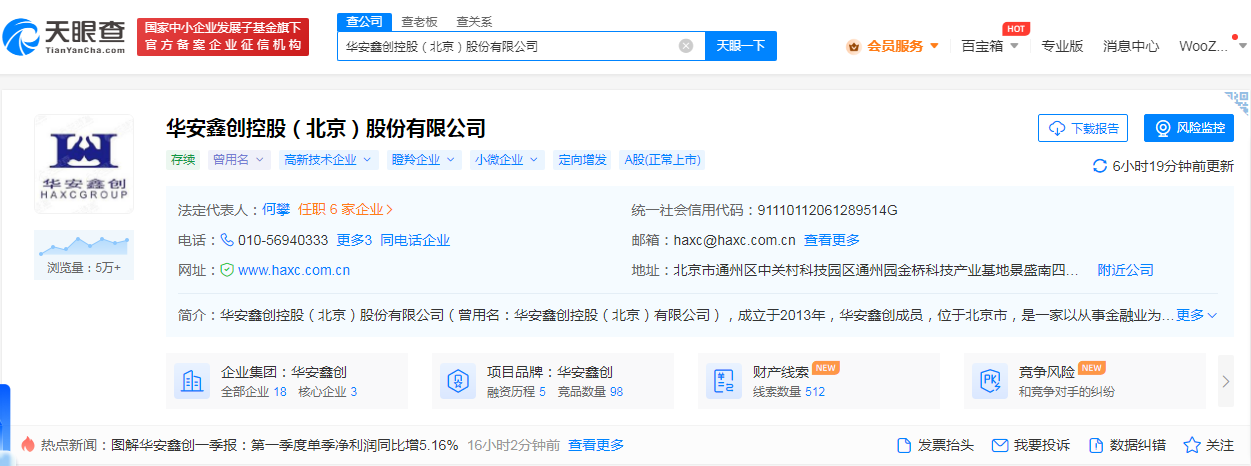The width and height of the screenshot is (1251, 466).
Task: Open 全部企业 18 in 企业集团 card
Action: tap(254, 392)
